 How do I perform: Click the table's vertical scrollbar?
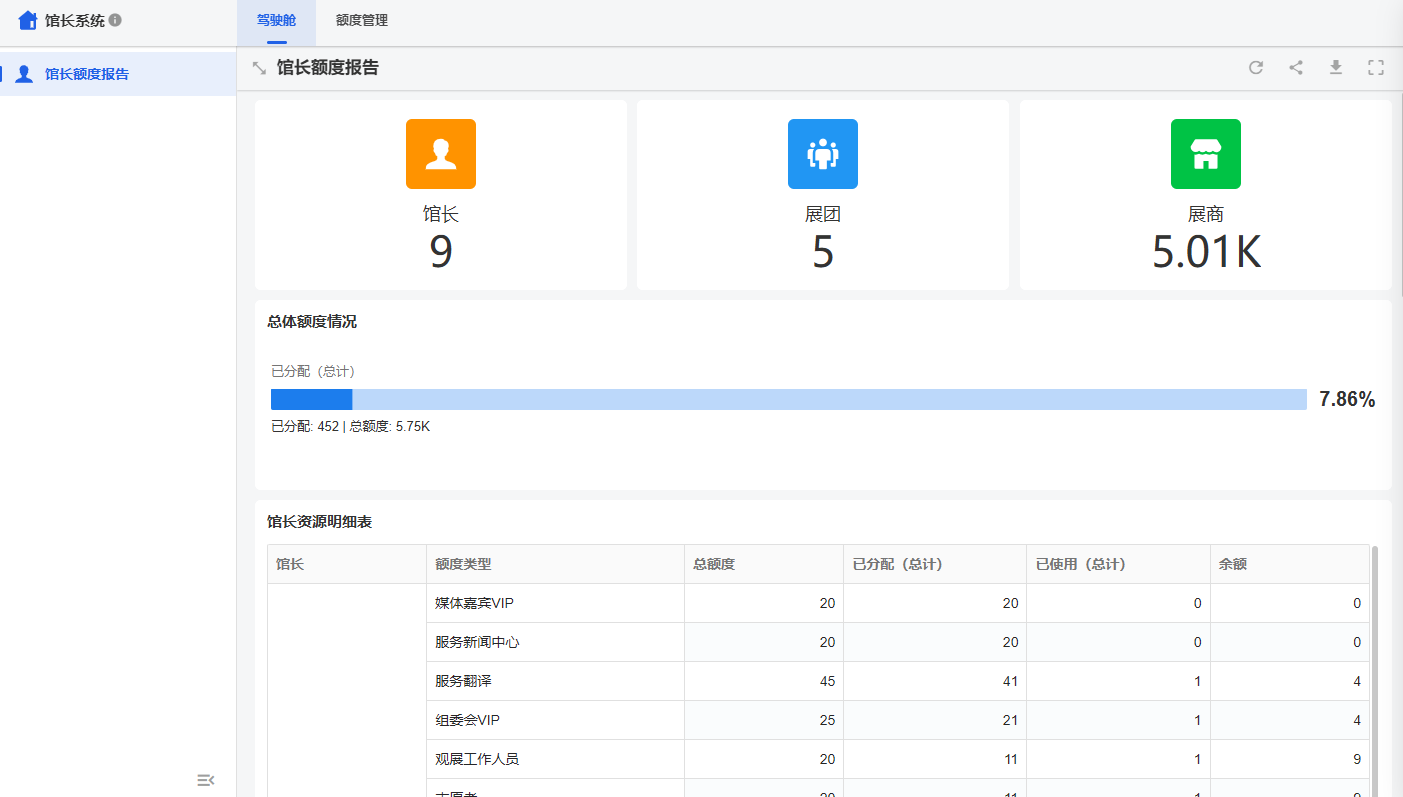point(1375,660)
